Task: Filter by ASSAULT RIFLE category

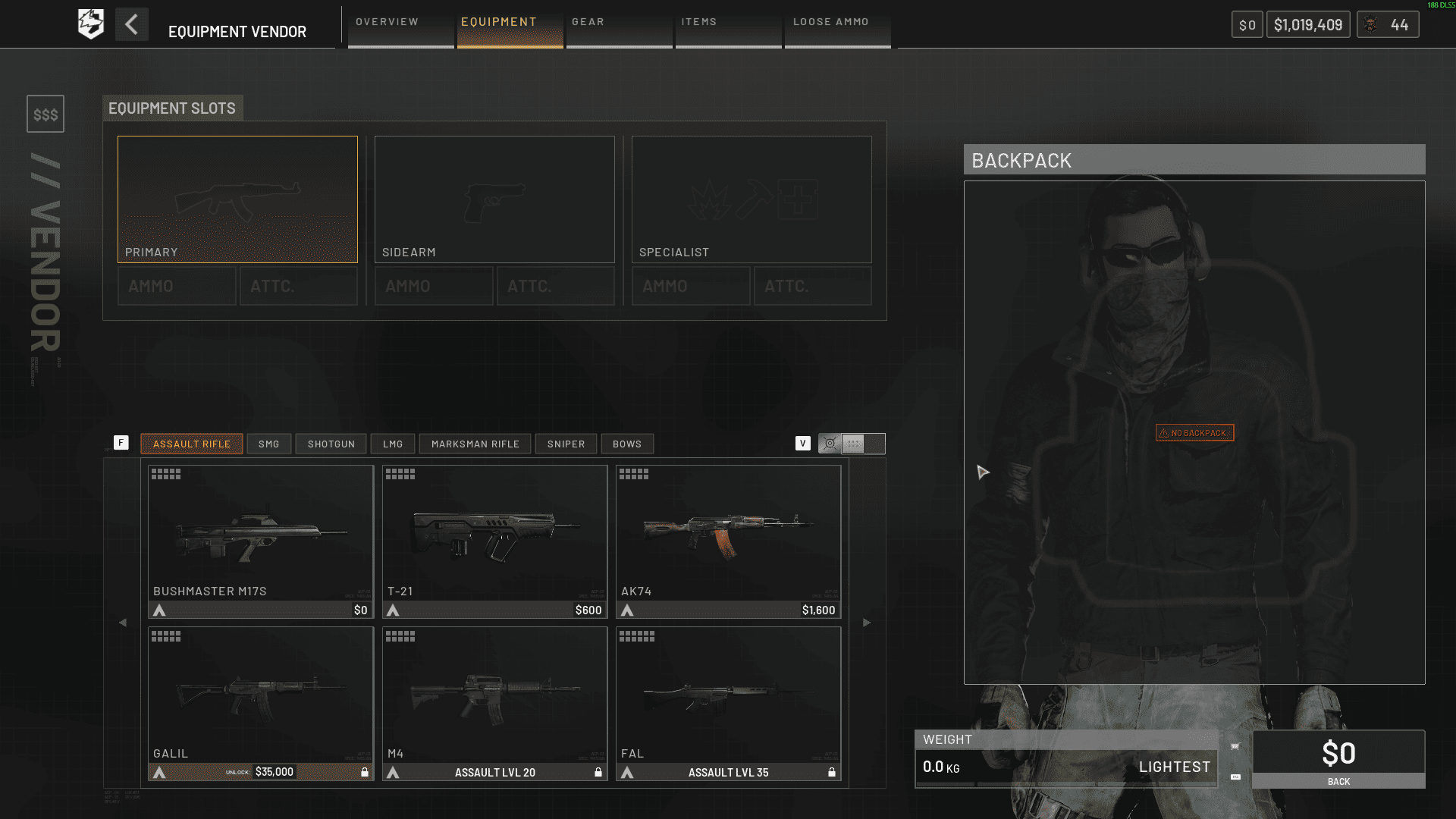Action: [x=192, y=444]
